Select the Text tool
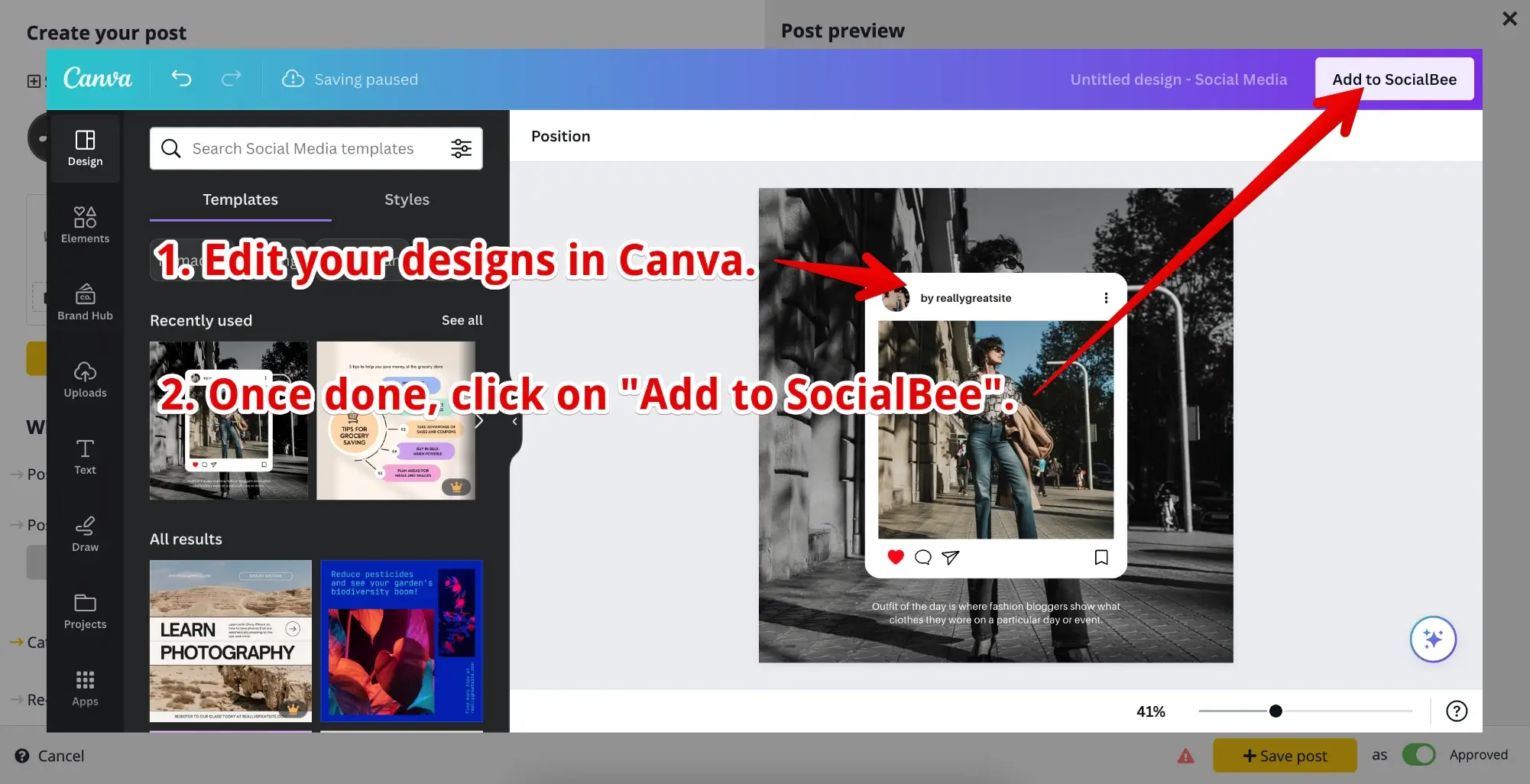Image resolution: width=1530 pixels, height=784 pixels. pos(85,456)
